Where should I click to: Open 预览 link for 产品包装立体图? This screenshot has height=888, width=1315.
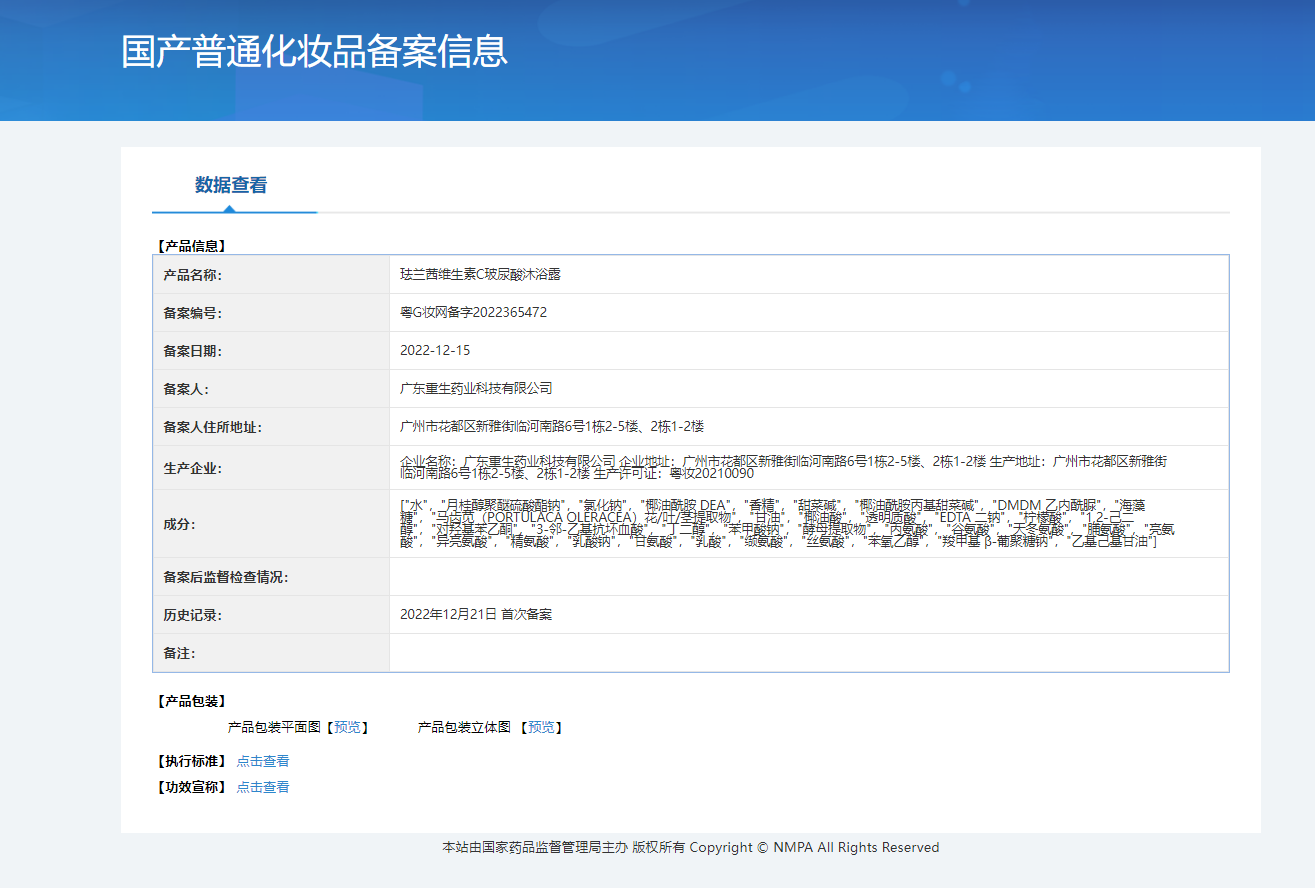pyautogui.click(x=541, y=727)
